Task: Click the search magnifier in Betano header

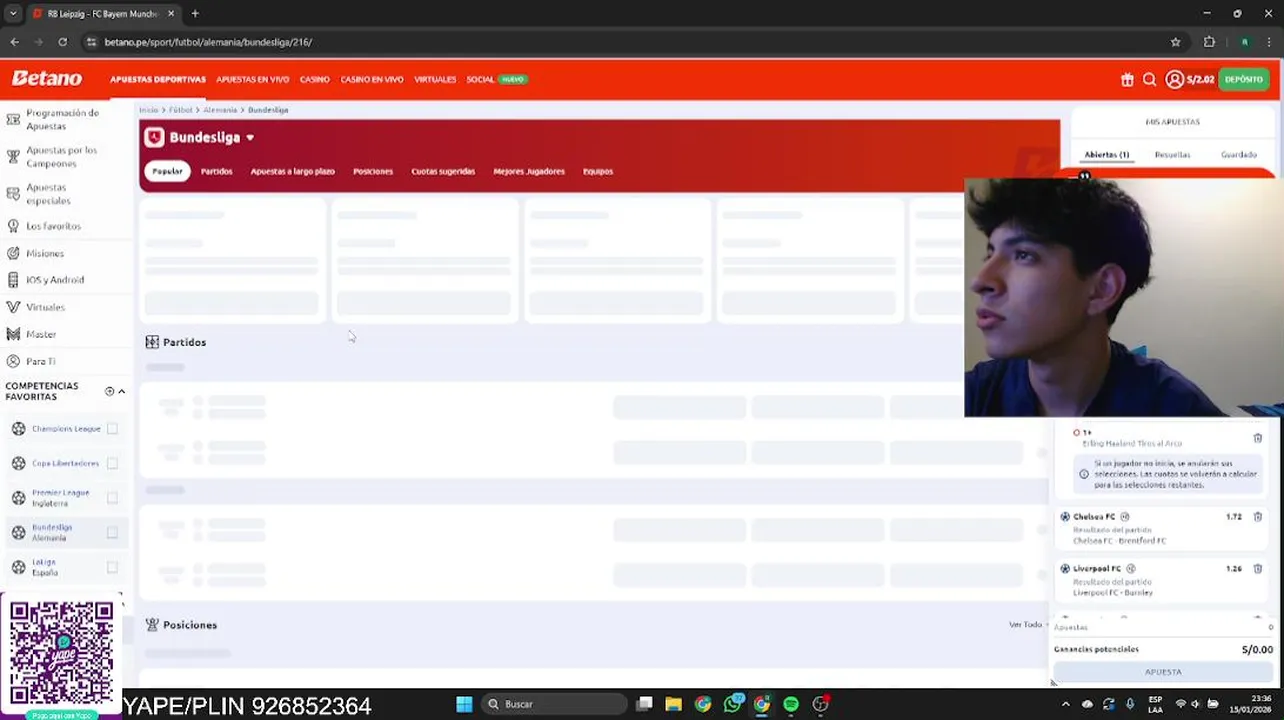Action: click(x=1149, y=79)
